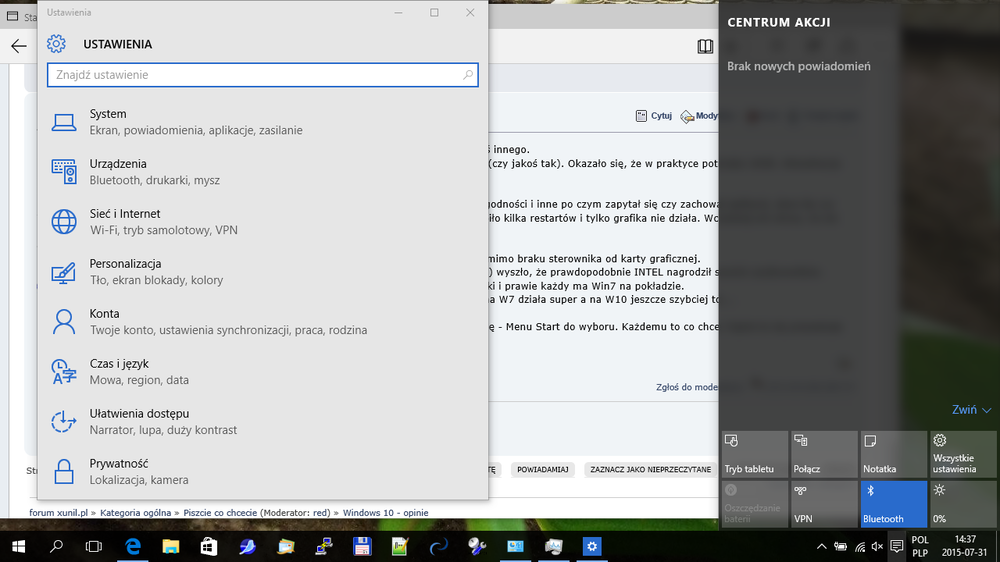Click the Połącz quick action tile

pyautogui.click(x=824, y=454)
